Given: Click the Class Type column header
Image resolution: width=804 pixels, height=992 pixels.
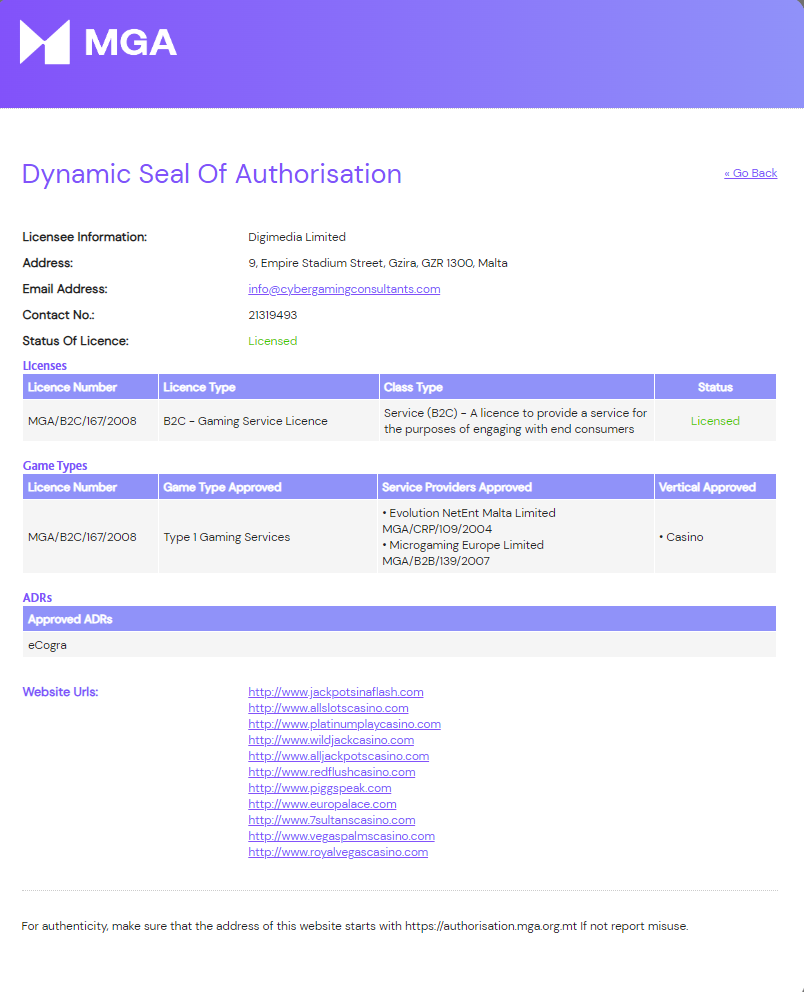Looking at the screenshot, I should coord(516,387).
